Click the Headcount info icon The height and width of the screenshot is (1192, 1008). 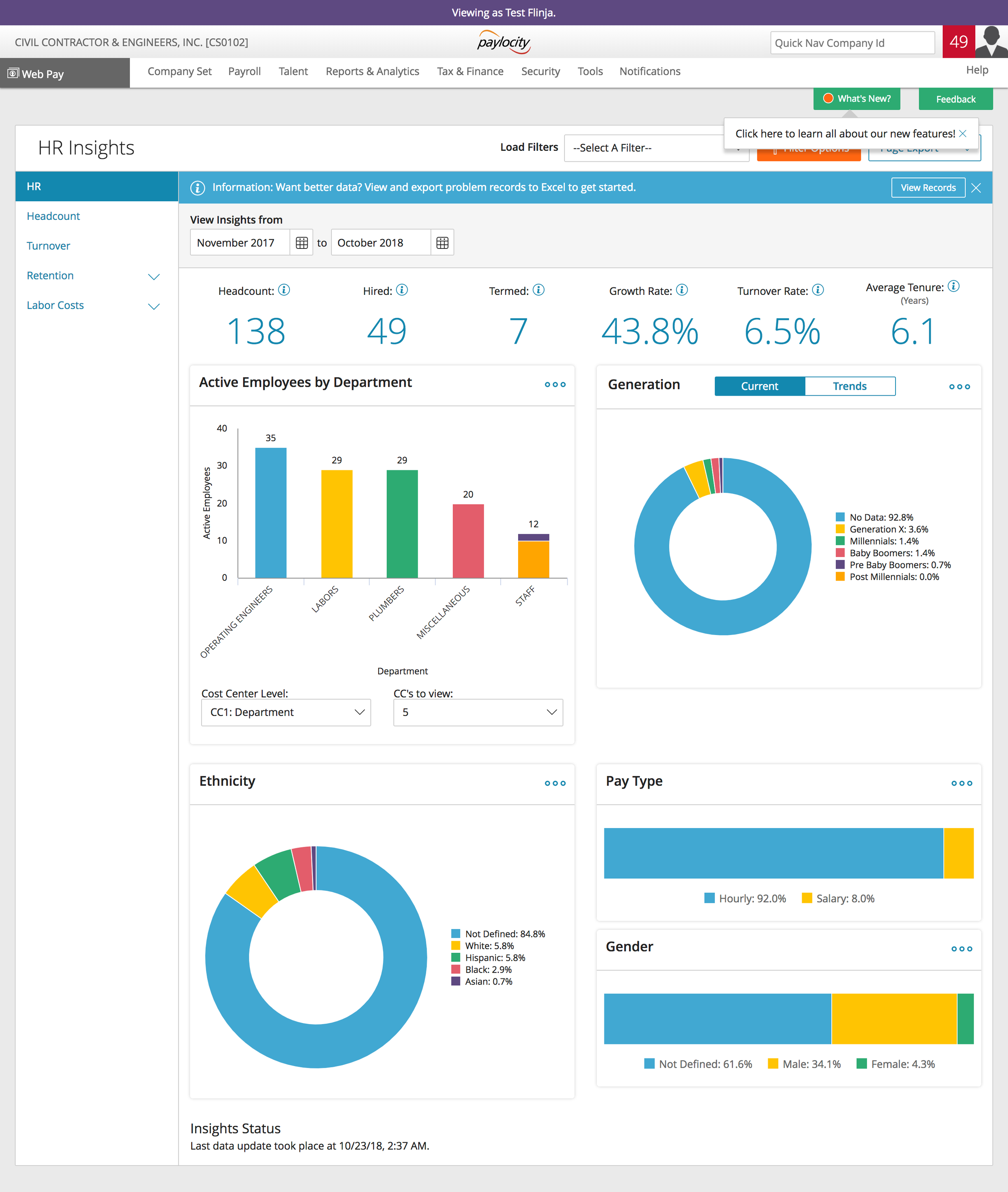coord(283,290)
